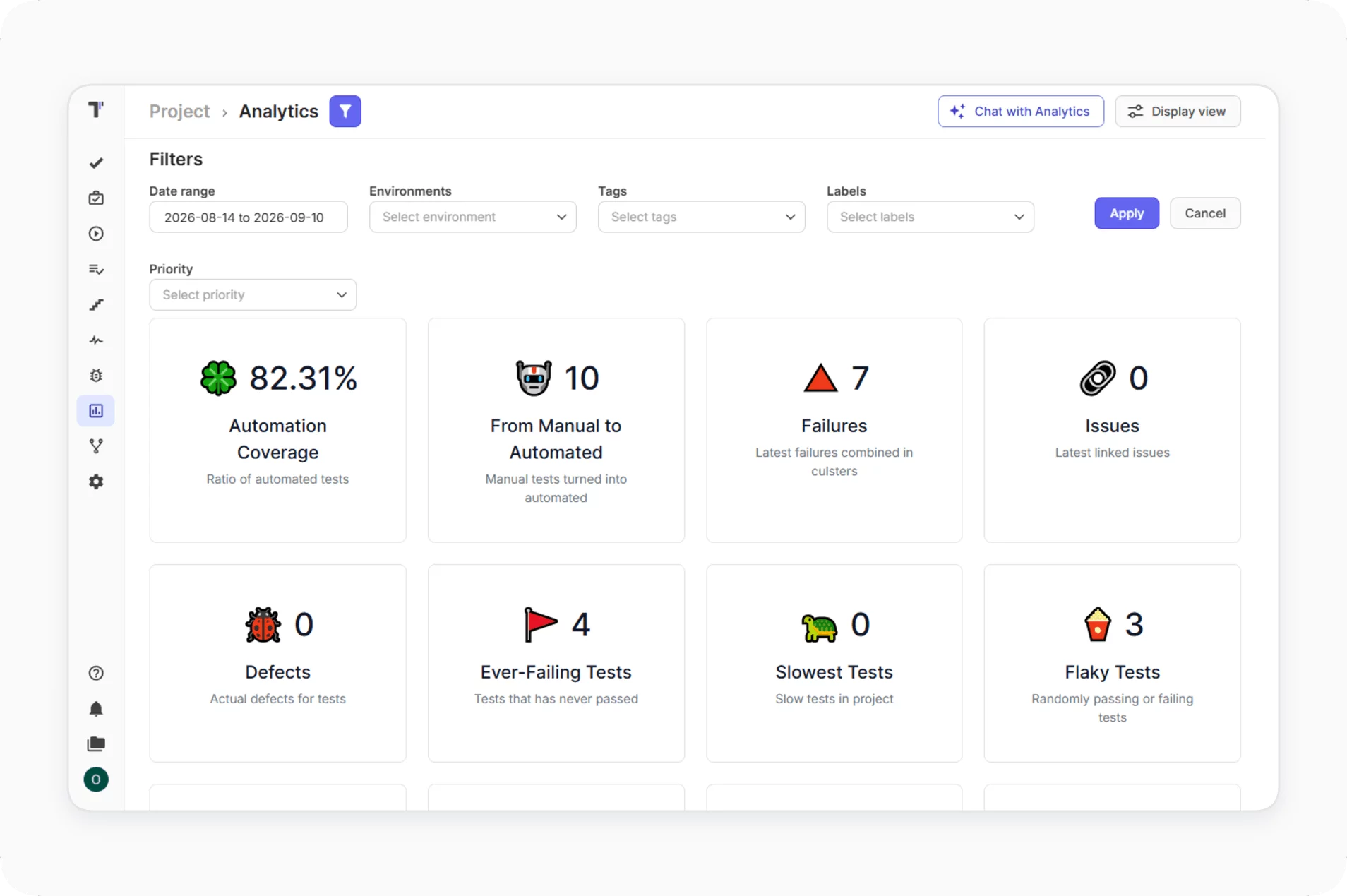Click "Latest linked issues" description
This screenshot has height=896, width=1347.
click(x=1112, y=453)
